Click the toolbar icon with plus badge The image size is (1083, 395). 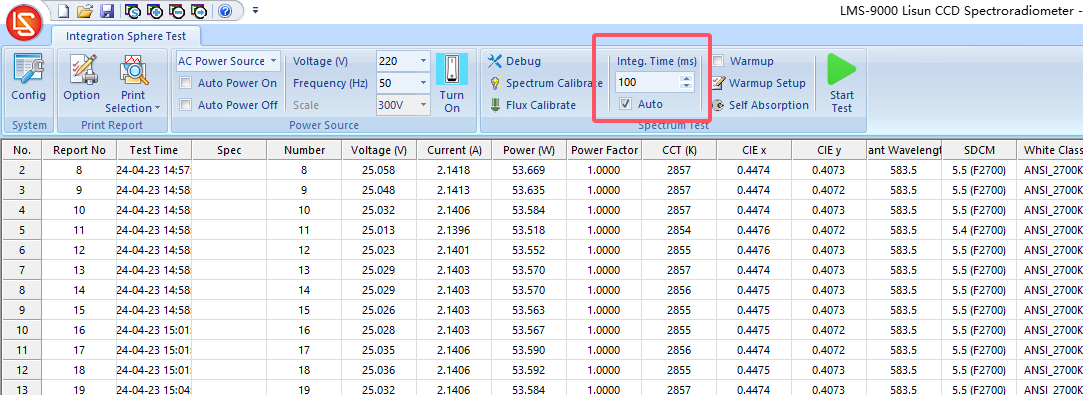pyautogui.click(x=155, y=10)
